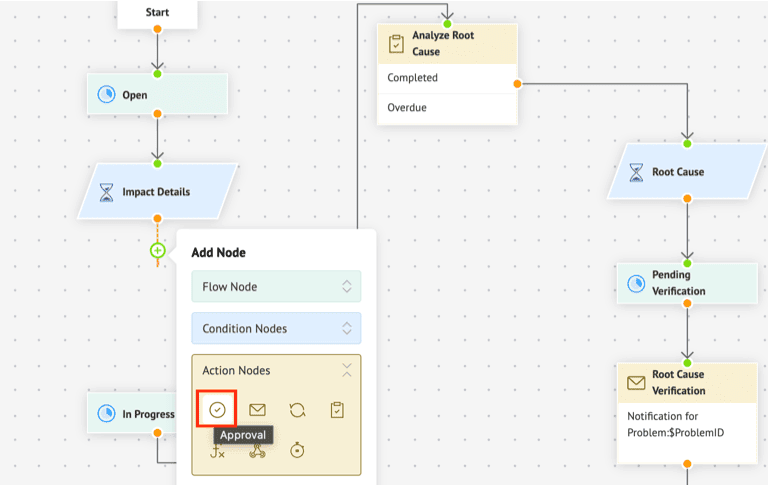768x485 pixels.
Task: Click the green input port of Root Cause node
Action: coord(687,144)
